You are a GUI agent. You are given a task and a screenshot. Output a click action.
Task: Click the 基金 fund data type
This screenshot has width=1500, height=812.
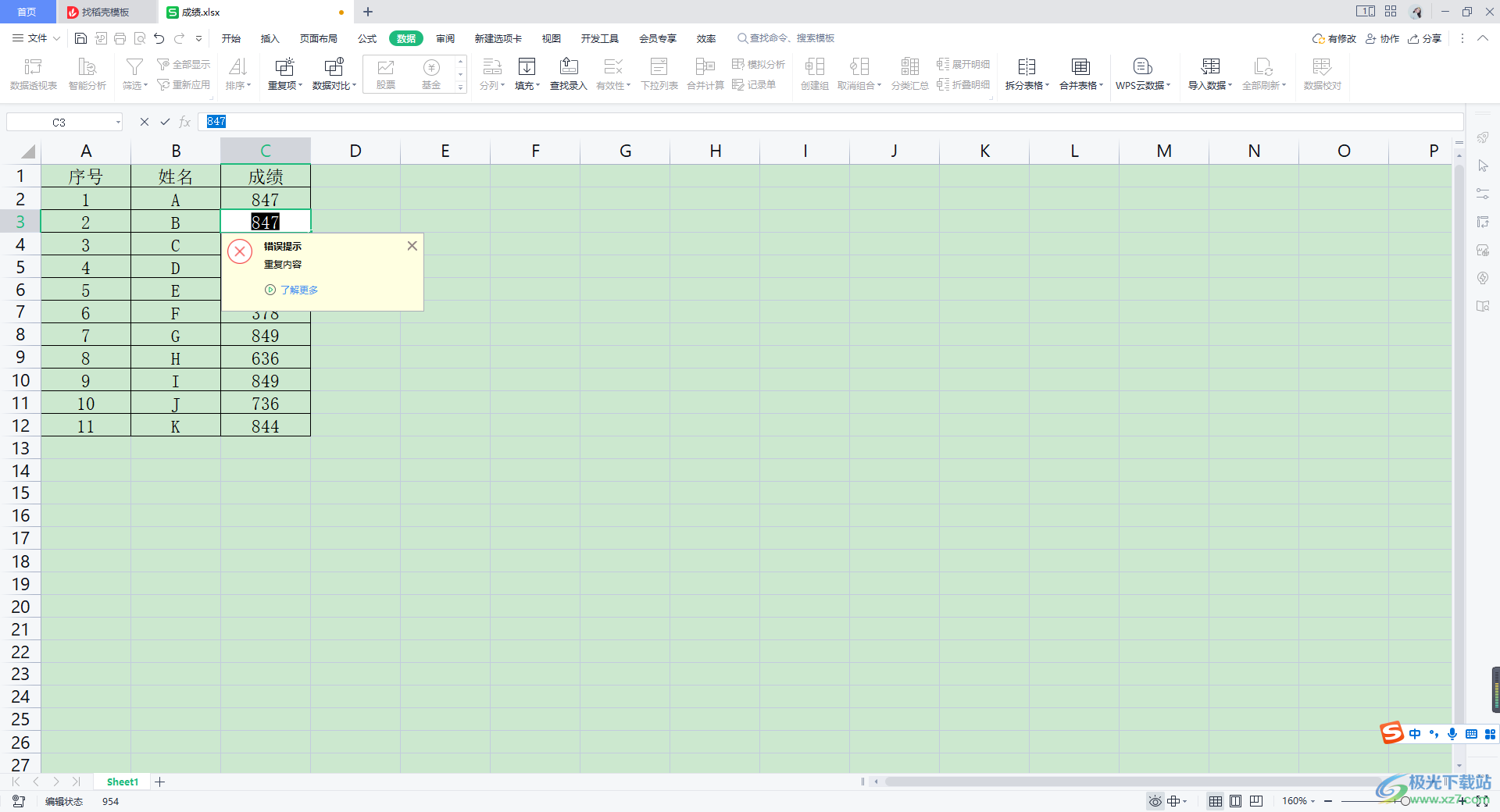(x=431, y=74)
